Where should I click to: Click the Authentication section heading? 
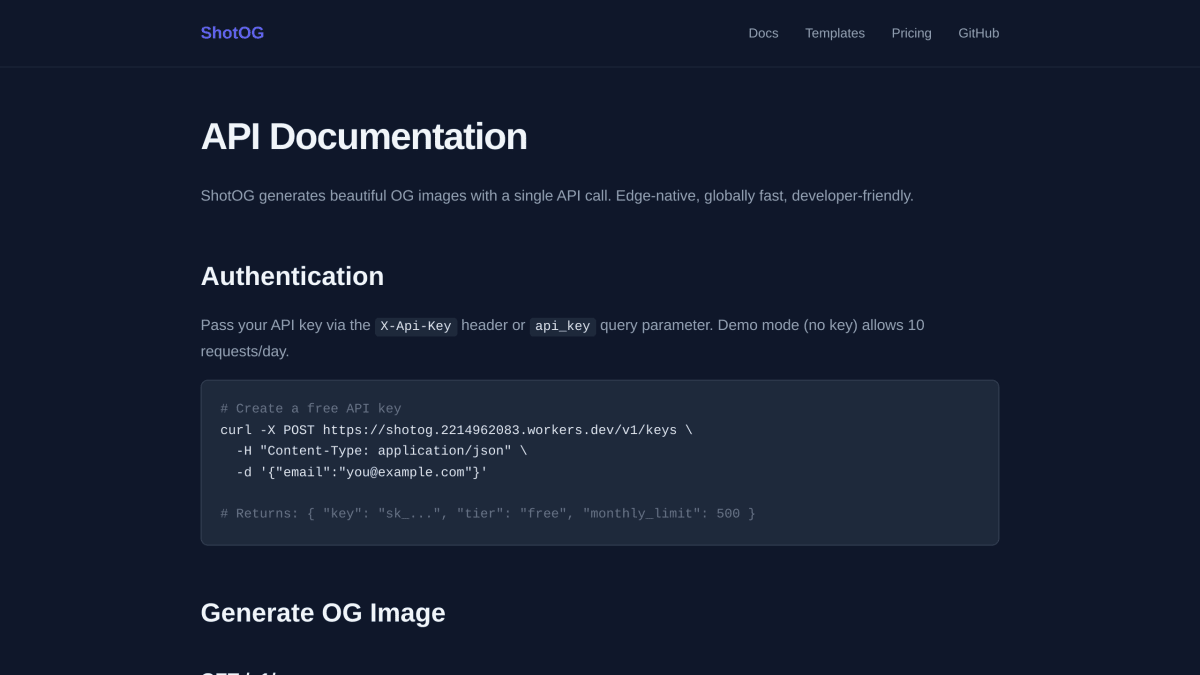pyautogui.click(x=292, y=276)
